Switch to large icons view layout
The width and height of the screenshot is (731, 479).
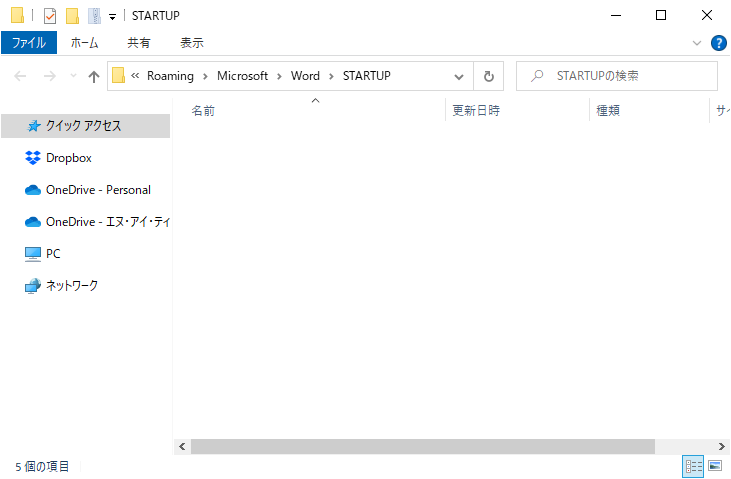click(x=715, y=466)
